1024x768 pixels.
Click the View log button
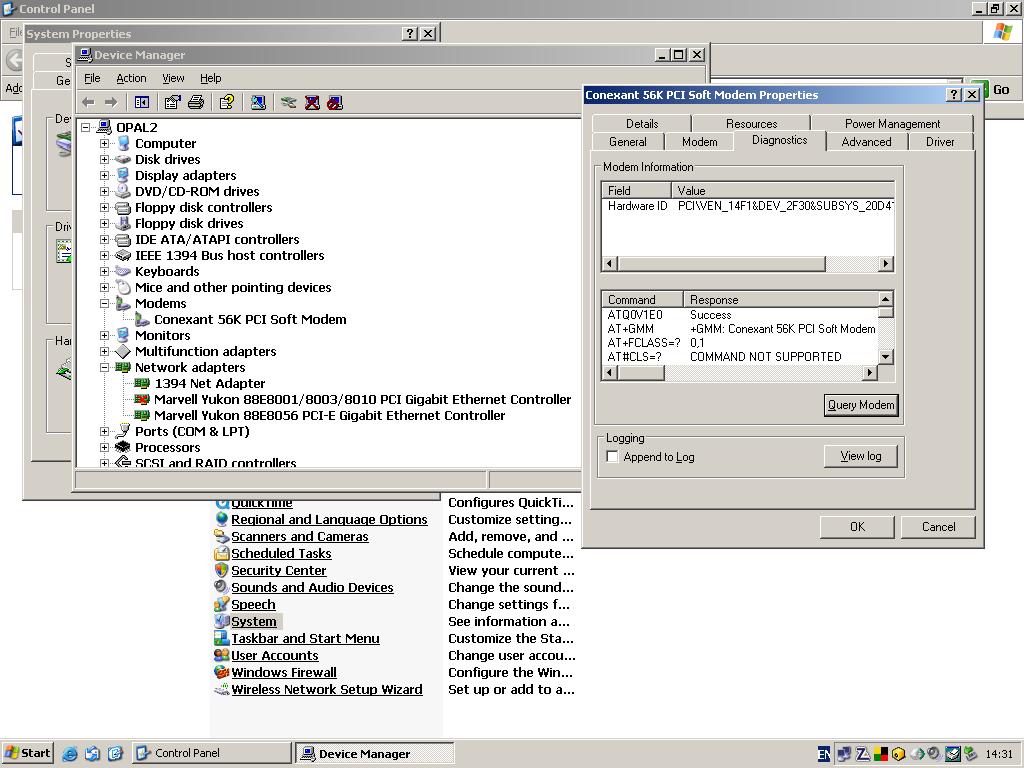(861, 456)
